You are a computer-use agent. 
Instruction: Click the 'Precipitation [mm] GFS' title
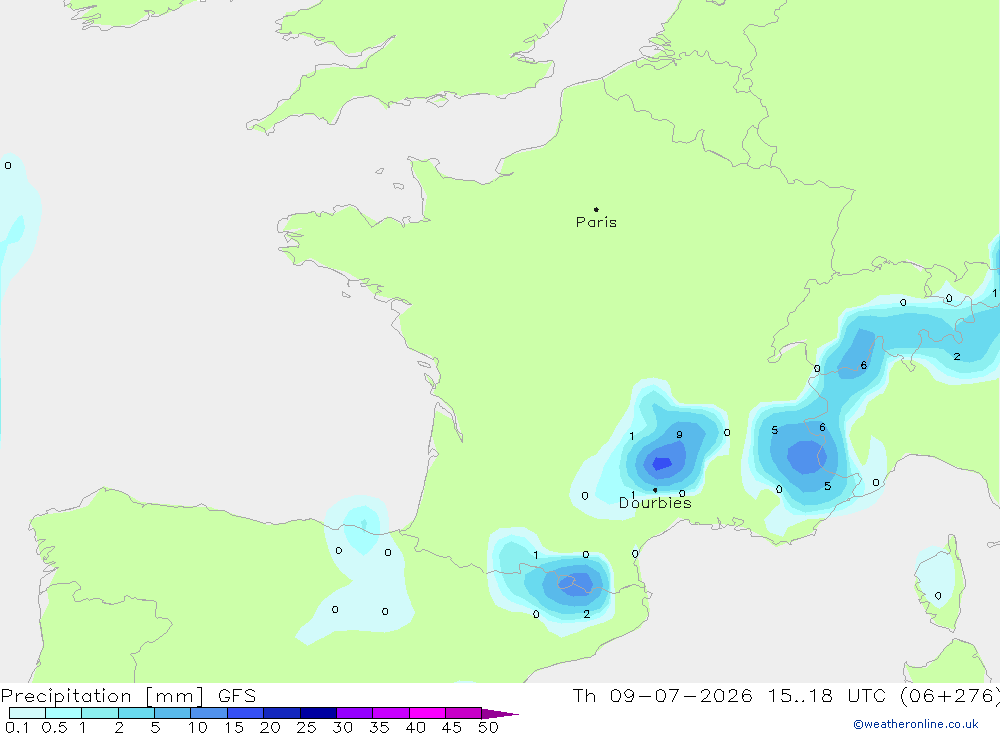tap(128, 695)
